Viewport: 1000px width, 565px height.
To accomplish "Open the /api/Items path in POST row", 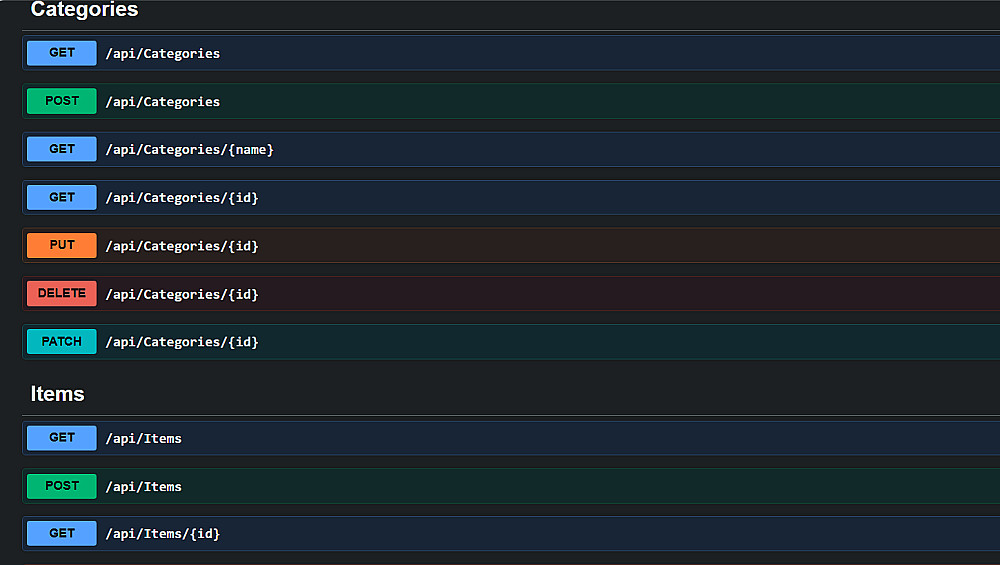I will pyautogui.click(x=144, y=487).
